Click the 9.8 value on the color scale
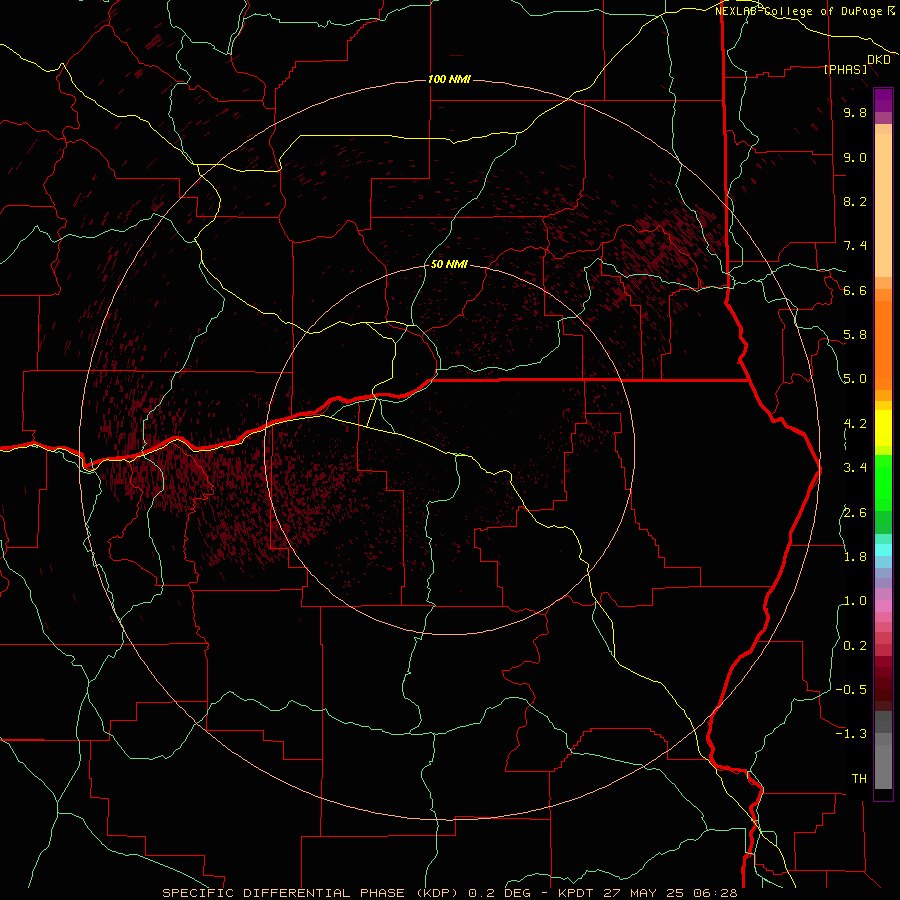 click(855, 112)
